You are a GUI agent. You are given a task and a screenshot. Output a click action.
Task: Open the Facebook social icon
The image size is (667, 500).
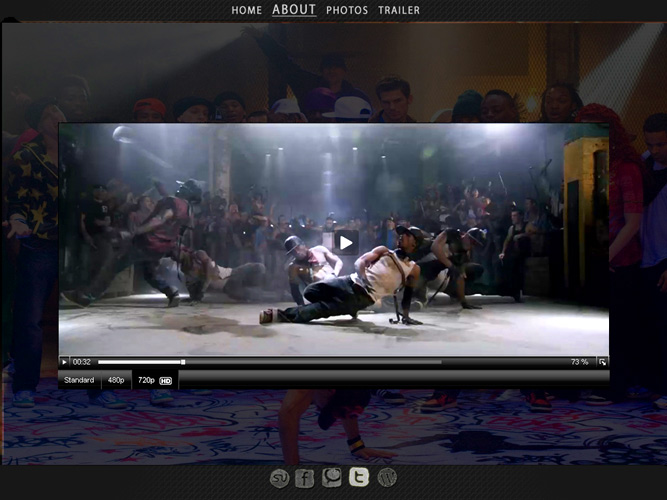coord(305,478)
